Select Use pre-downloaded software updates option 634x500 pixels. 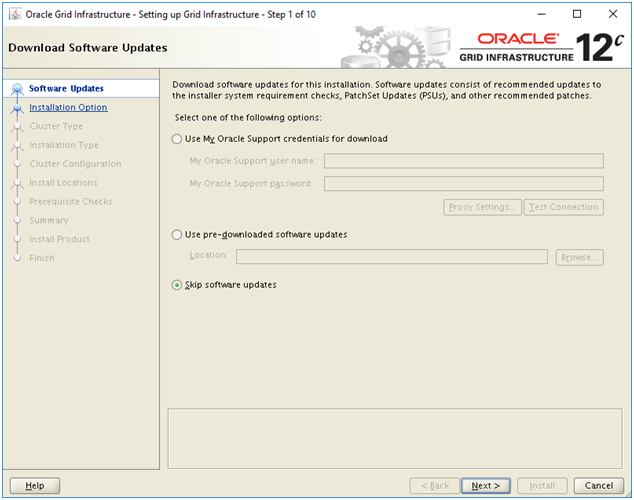(x=177, y=235)
